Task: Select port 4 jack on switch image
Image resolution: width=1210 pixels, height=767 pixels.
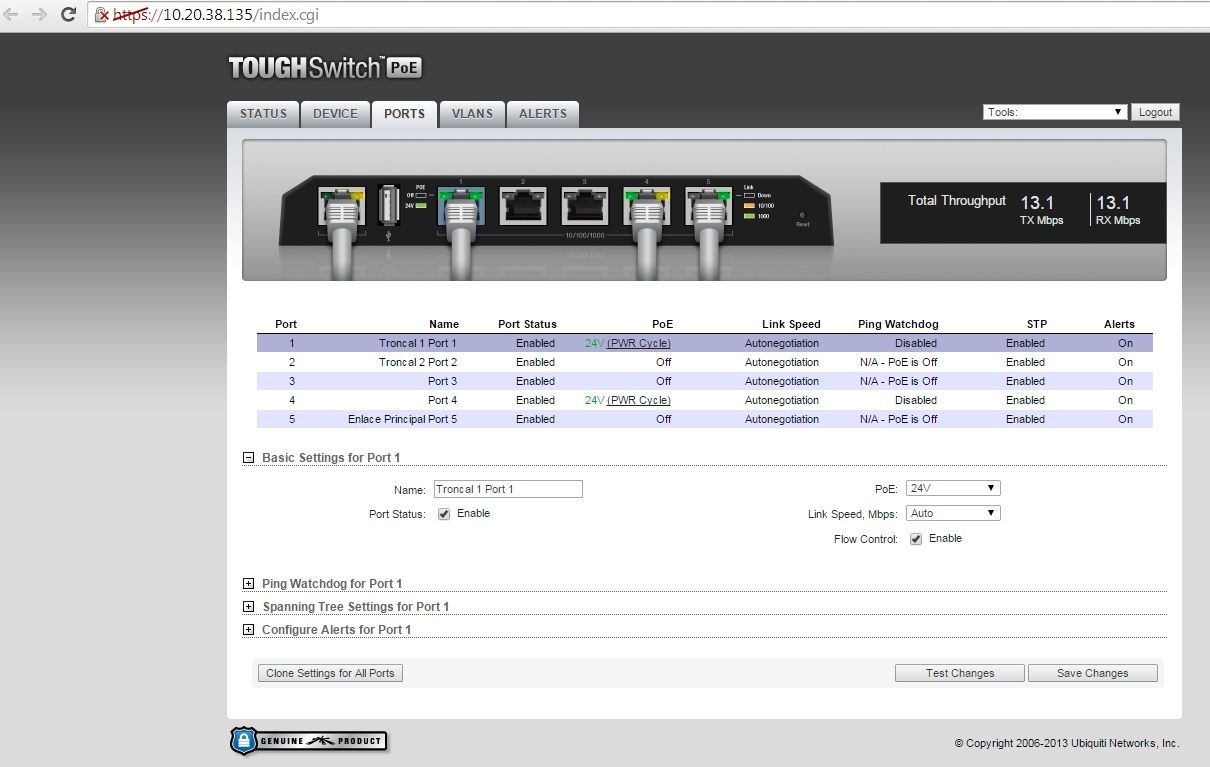Action: [x=646, y=205]
